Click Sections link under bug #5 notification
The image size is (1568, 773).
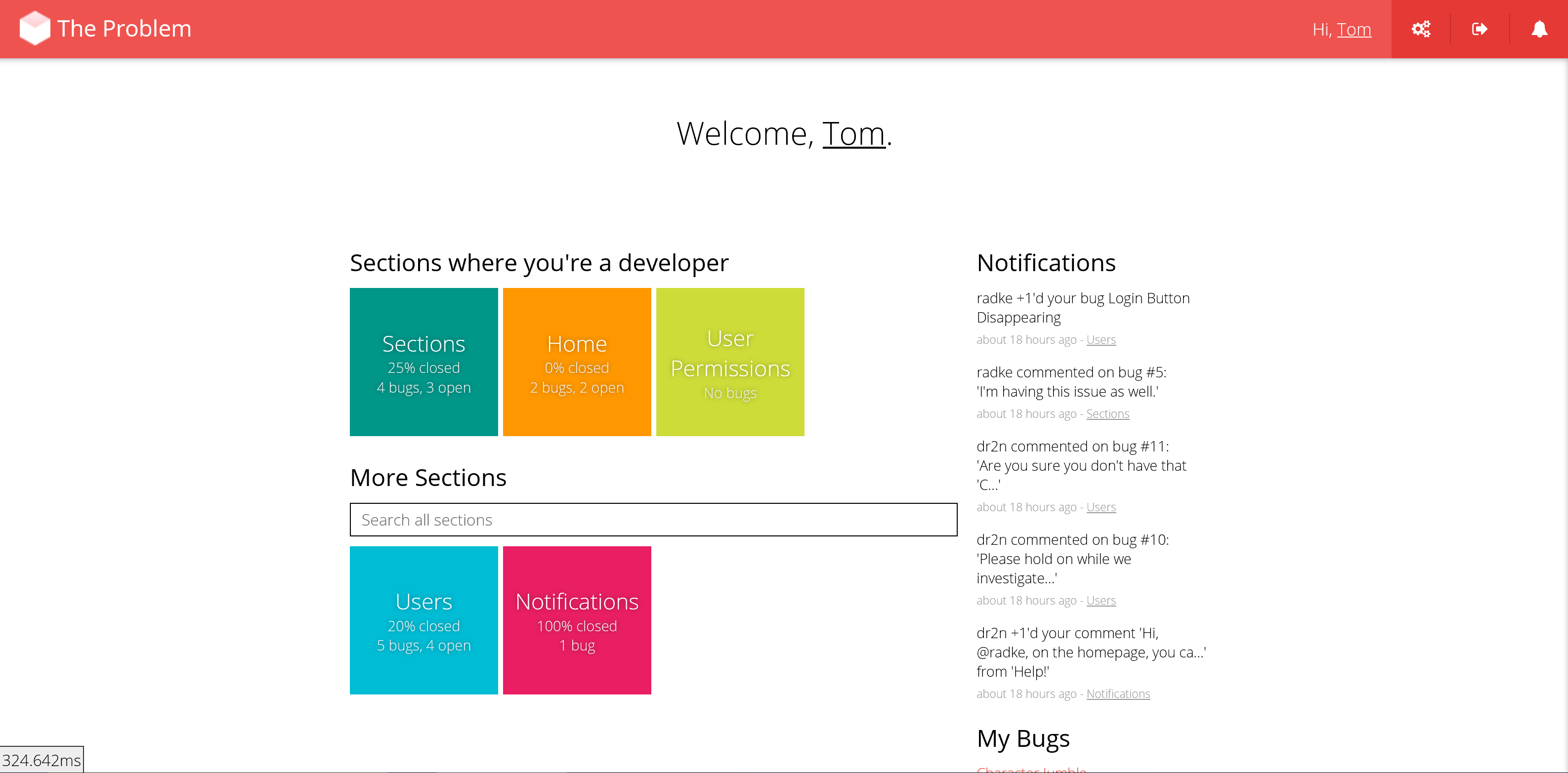point(1107,413)
